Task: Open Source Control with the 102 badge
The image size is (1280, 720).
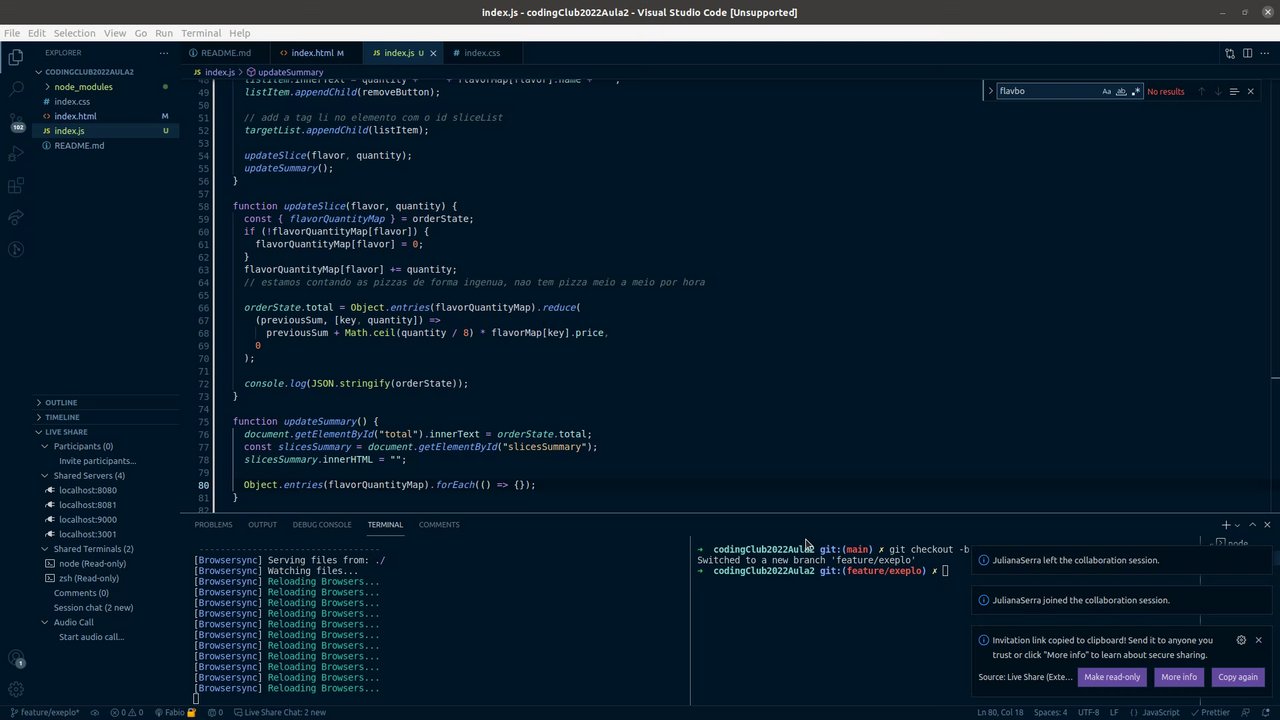Action: pos(16,122)
